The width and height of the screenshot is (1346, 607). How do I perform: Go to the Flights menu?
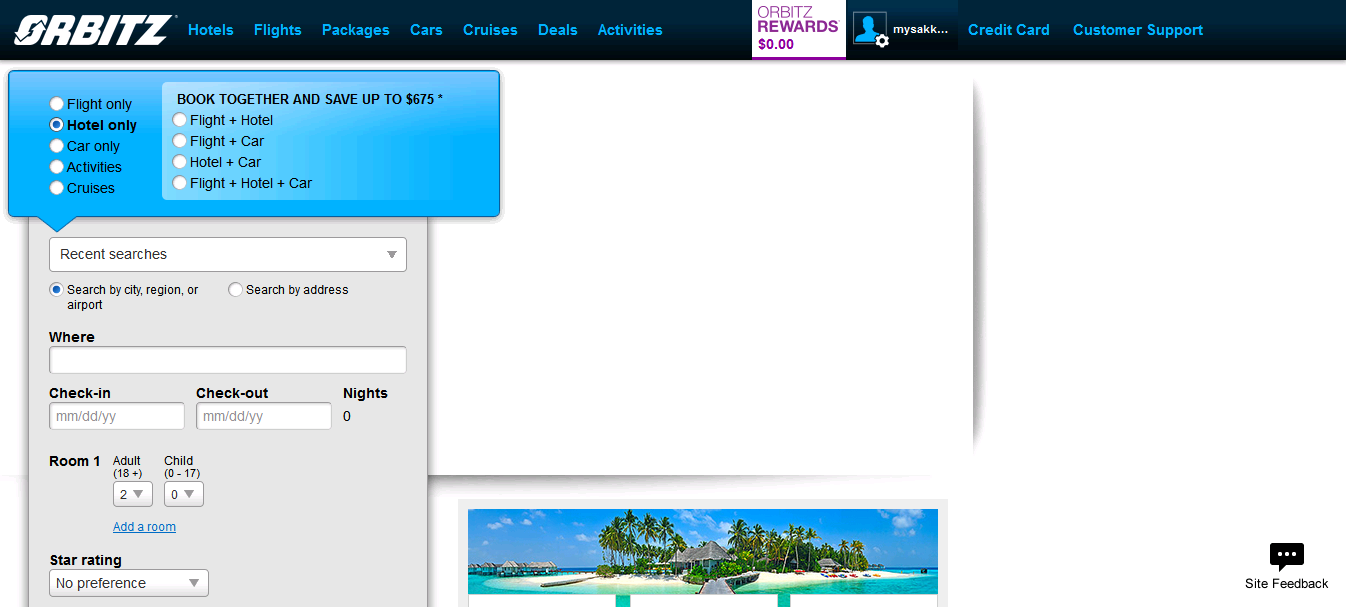pyautogui.click(x=278, y=30)
